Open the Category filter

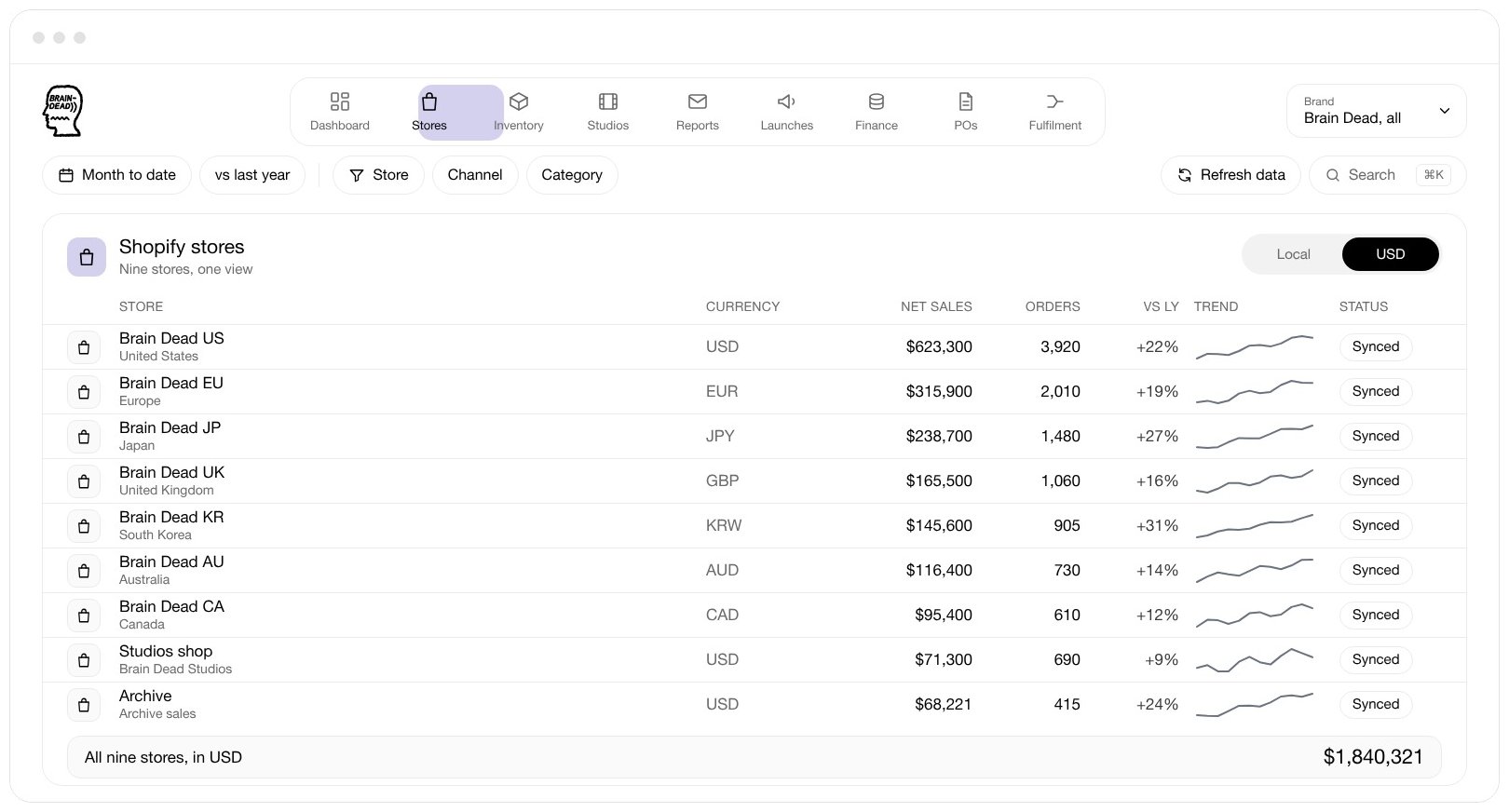[x=572, y=175]
